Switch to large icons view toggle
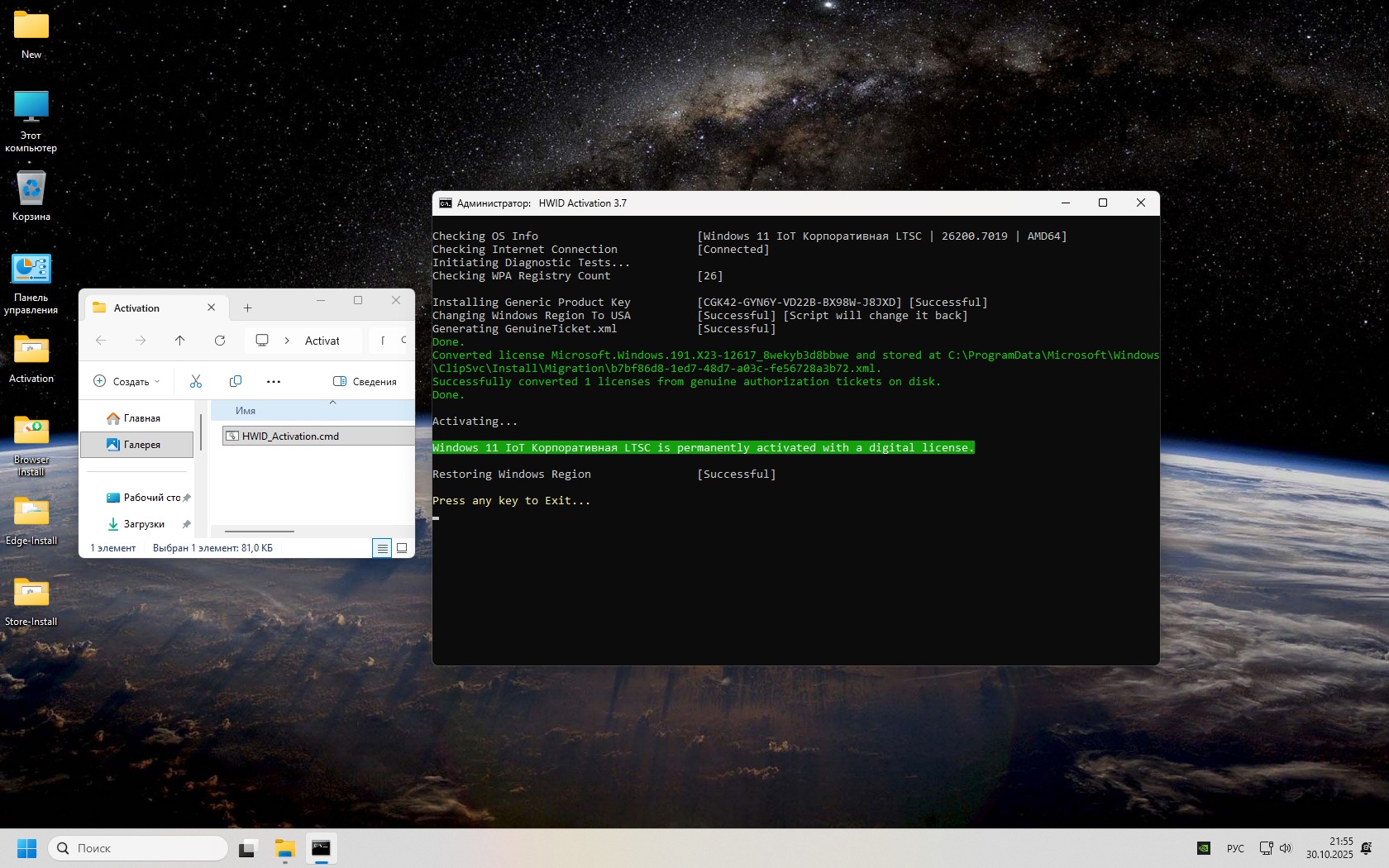Image resolution: width=1389 pixels, height=868 pixels. point(402,548)
